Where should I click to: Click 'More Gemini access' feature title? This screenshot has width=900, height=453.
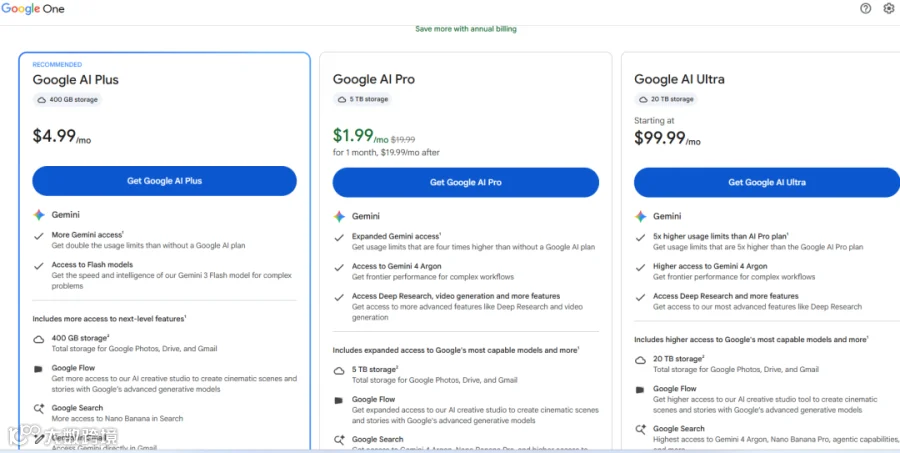pos(87,235)
